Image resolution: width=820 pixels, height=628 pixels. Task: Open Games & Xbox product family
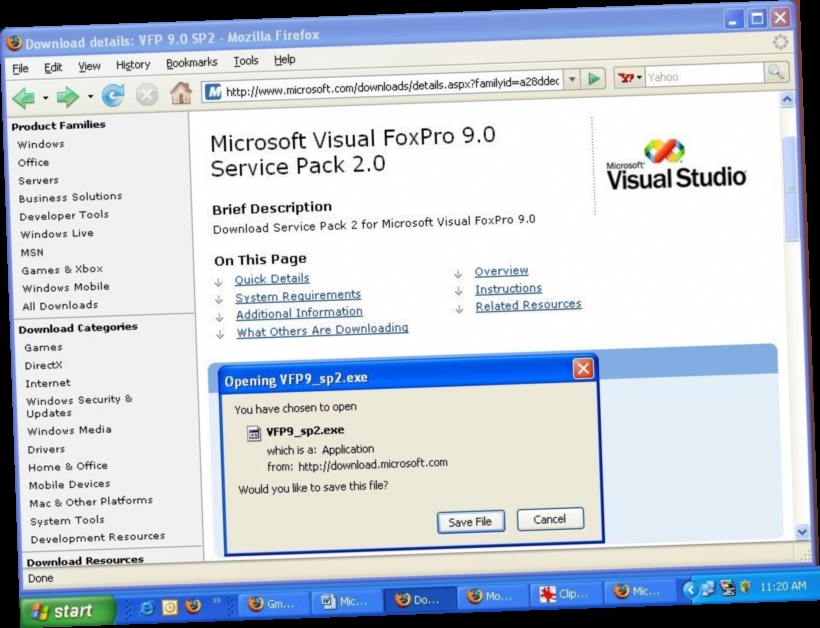point(62,269)
